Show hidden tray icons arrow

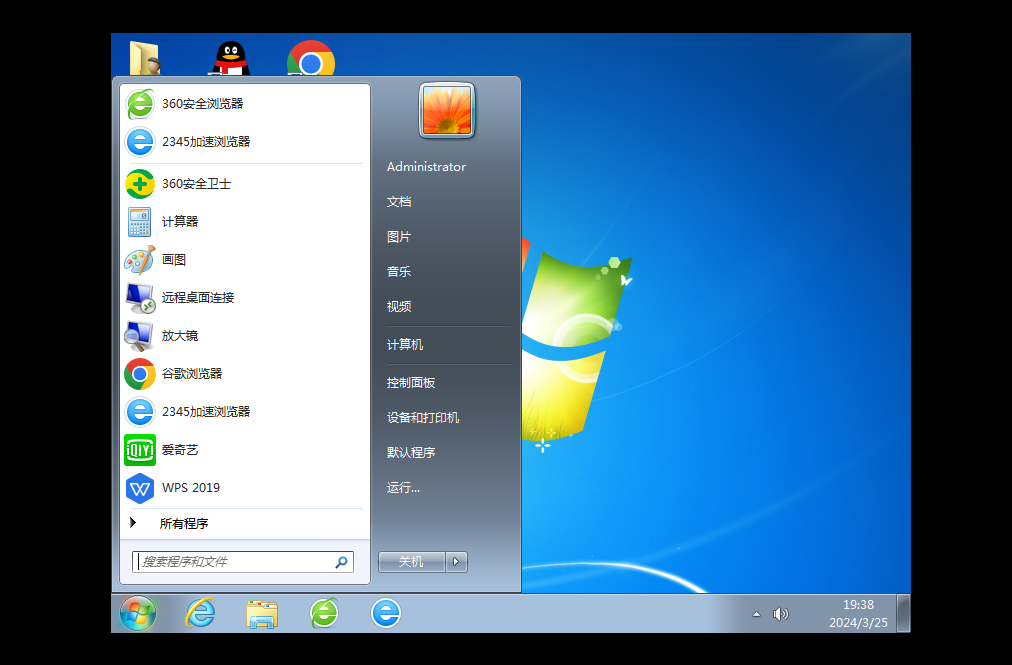756,614
